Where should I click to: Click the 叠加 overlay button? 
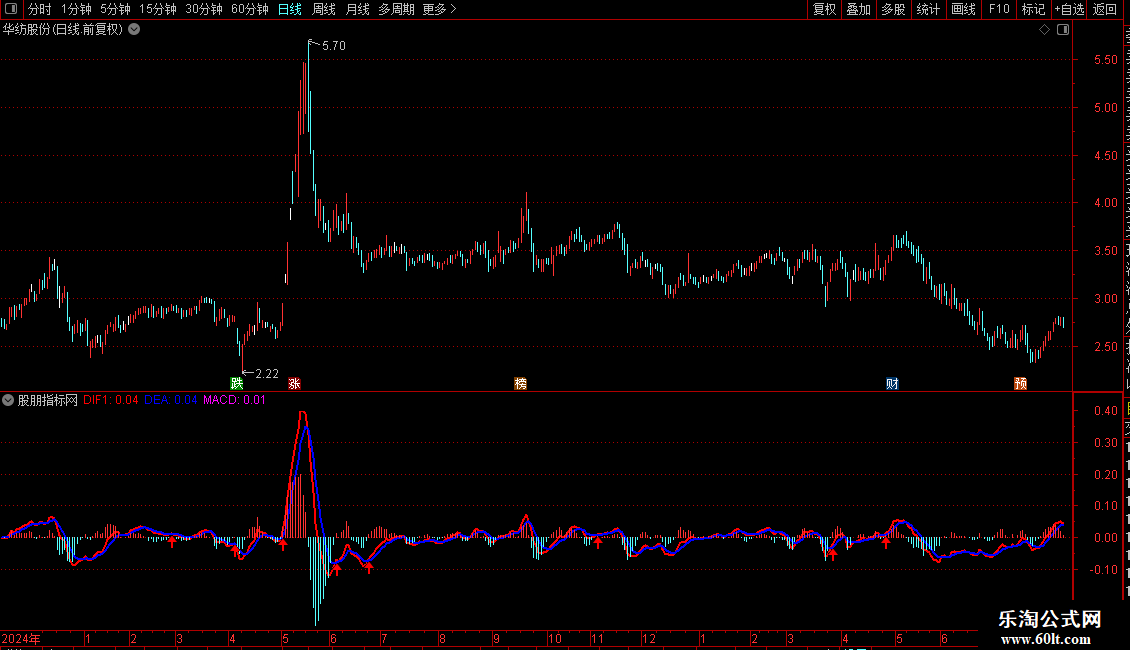859,9
